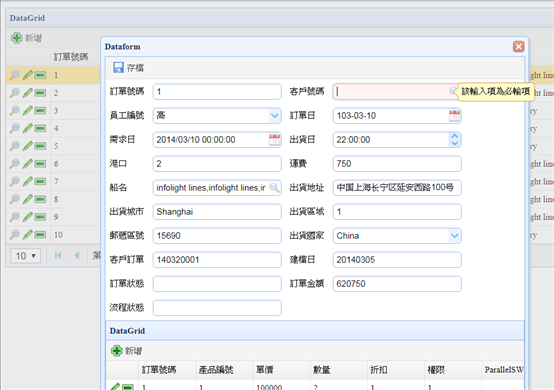
Task: Click into the 客戶號碼 required field
Action: tap(391, 91)
